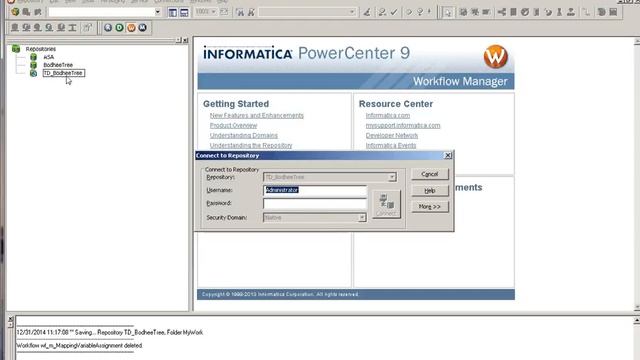This screenshot has width=640, height=360.
Task: Open the Developer Network link
Action: click(x=392, y=136)
